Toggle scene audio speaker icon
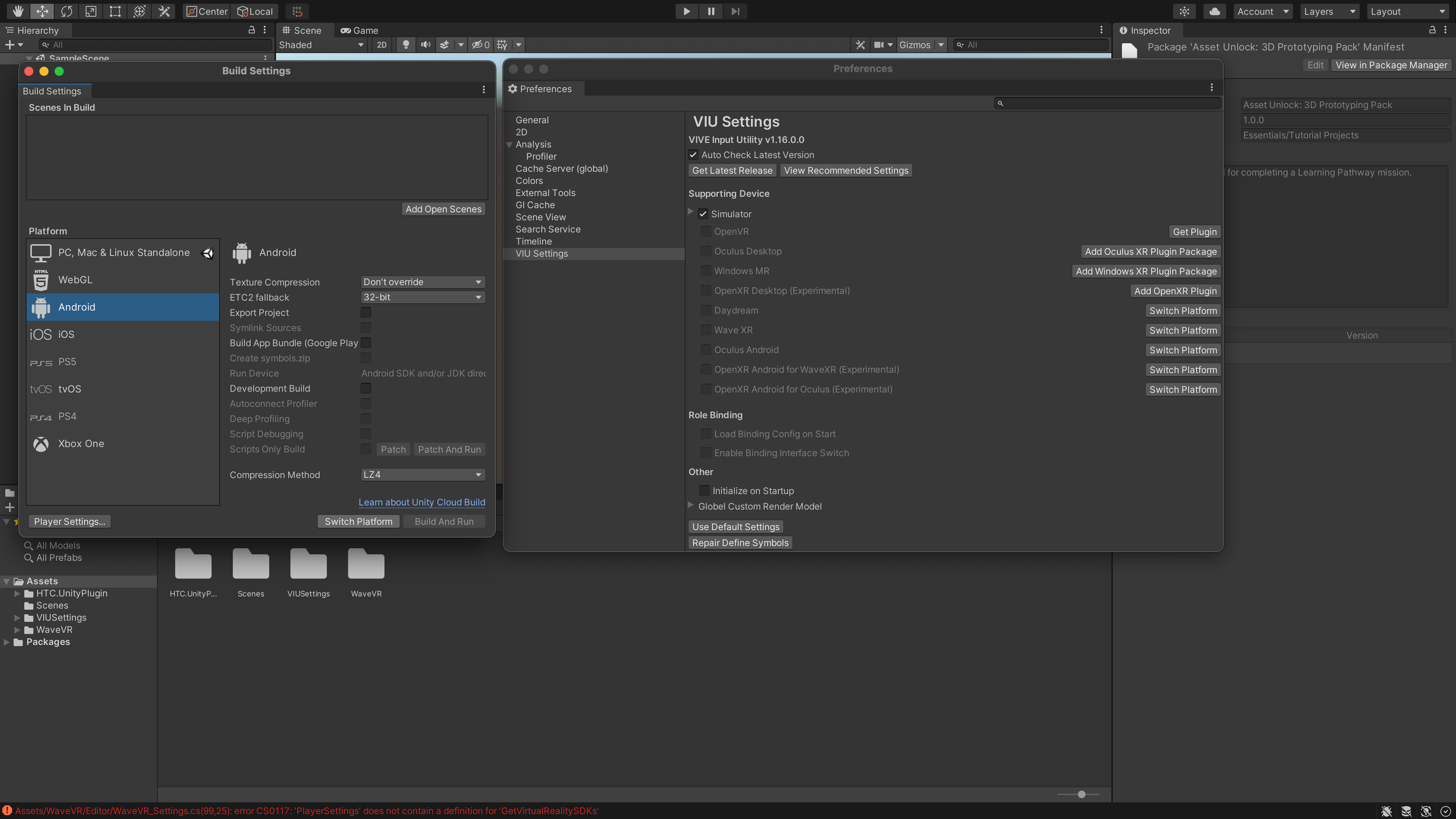The width and height of the screenshot is (1456, 819). tap(425, 45)
